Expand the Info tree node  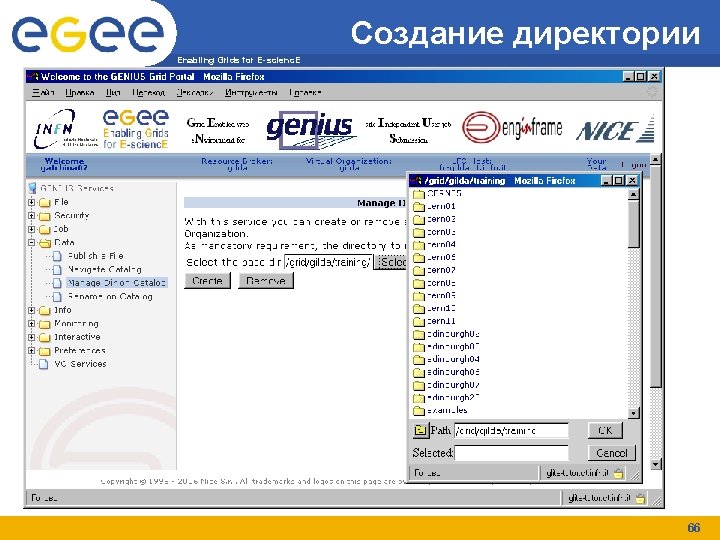coord(31,310)
